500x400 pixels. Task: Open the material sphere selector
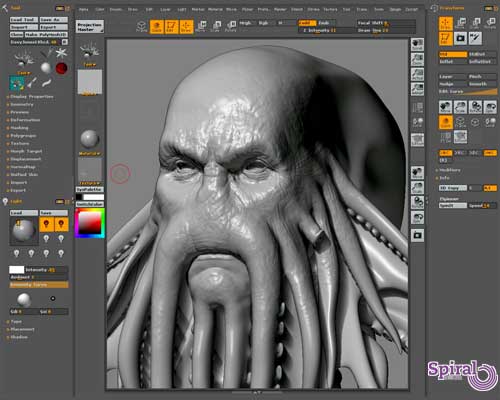tap(90, 140)
